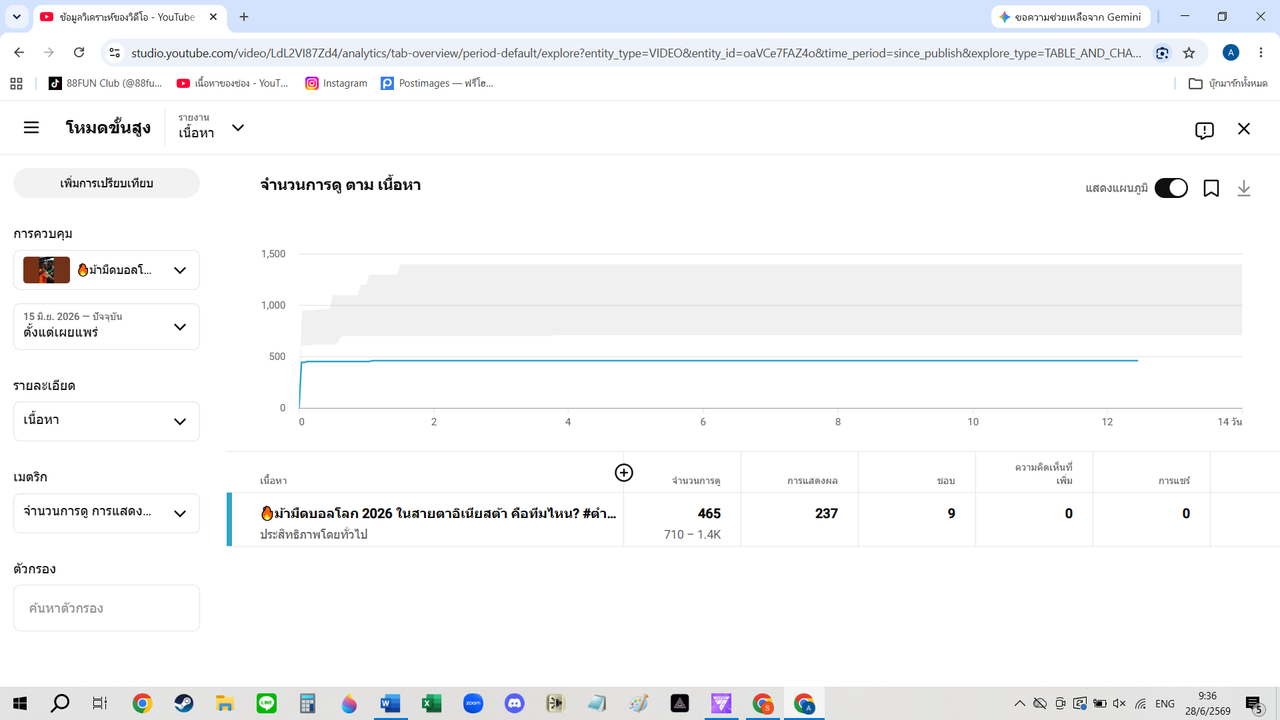Go back to the previous page

tap(19, 53)
